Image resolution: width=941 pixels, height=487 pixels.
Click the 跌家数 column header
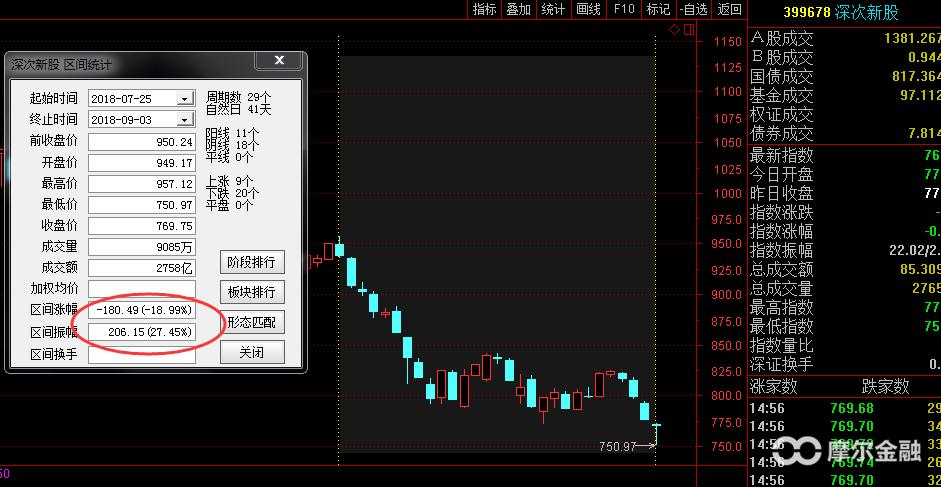[x=885, y=386]
